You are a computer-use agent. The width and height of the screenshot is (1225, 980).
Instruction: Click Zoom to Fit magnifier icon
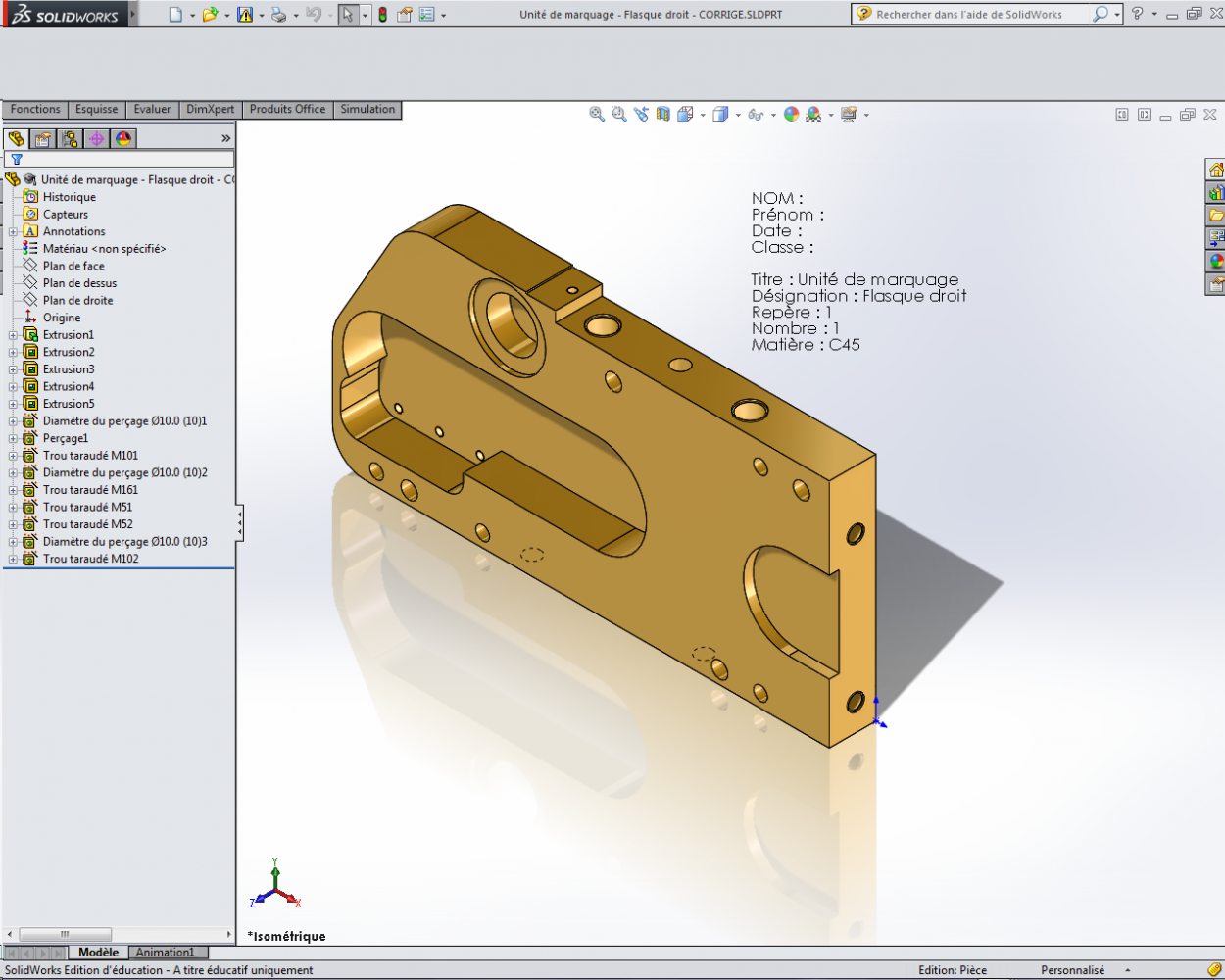click(596, 115)
